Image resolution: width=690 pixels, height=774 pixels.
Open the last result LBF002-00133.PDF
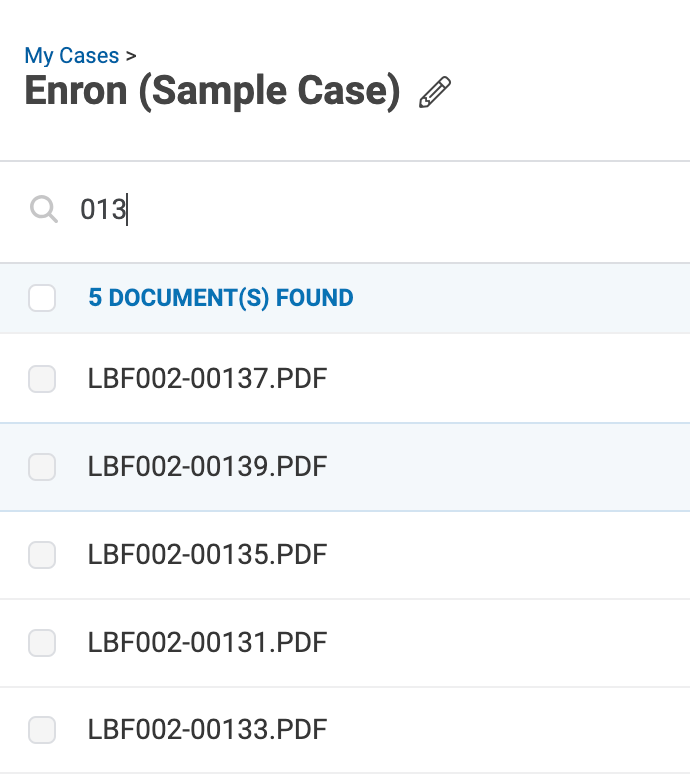pos(207,729)
